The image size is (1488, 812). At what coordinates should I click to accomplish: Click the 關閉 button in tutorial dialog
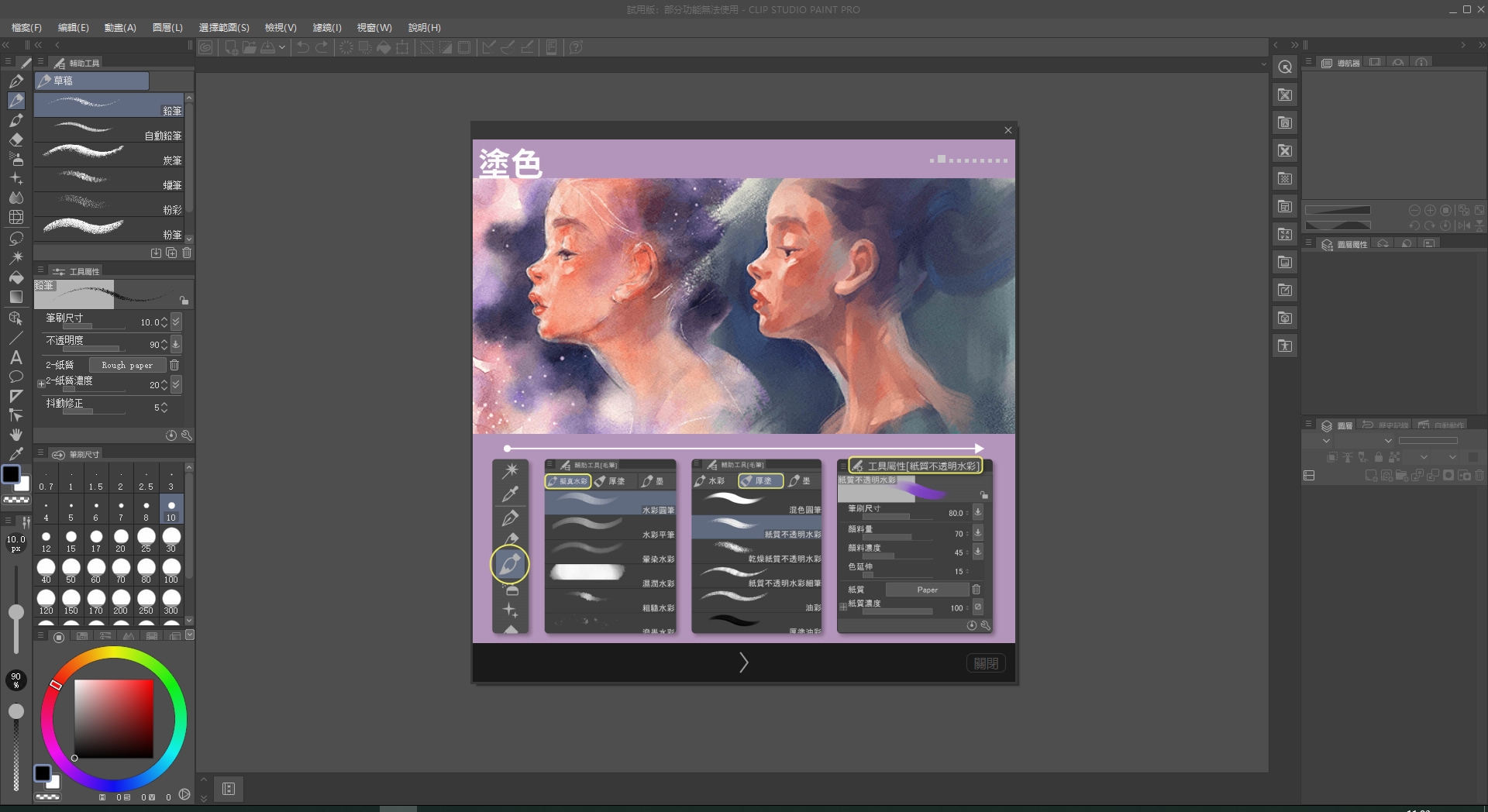tap(986, 663)
